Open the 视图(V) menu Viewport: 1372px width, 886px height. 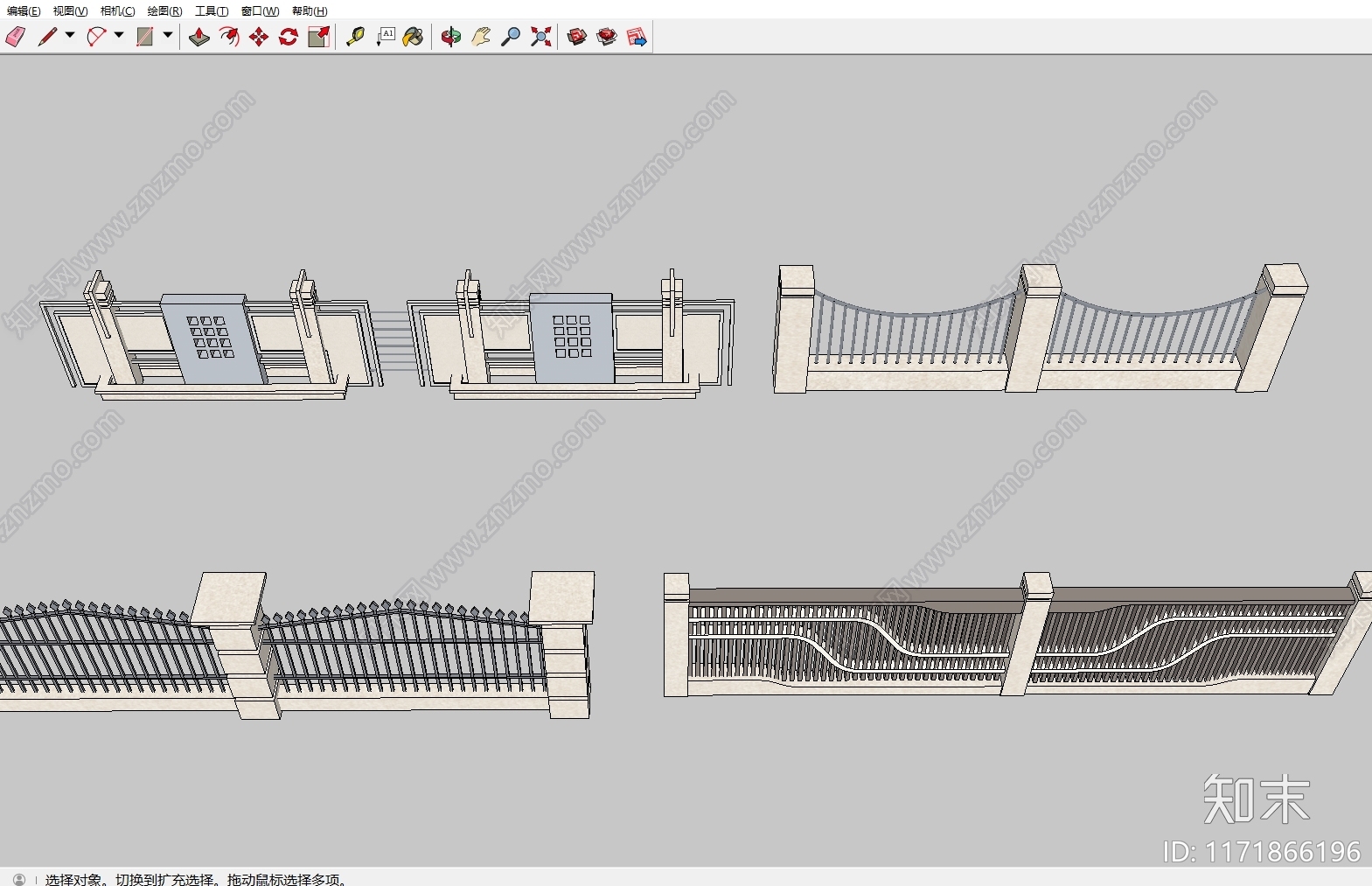coord(70,11)
